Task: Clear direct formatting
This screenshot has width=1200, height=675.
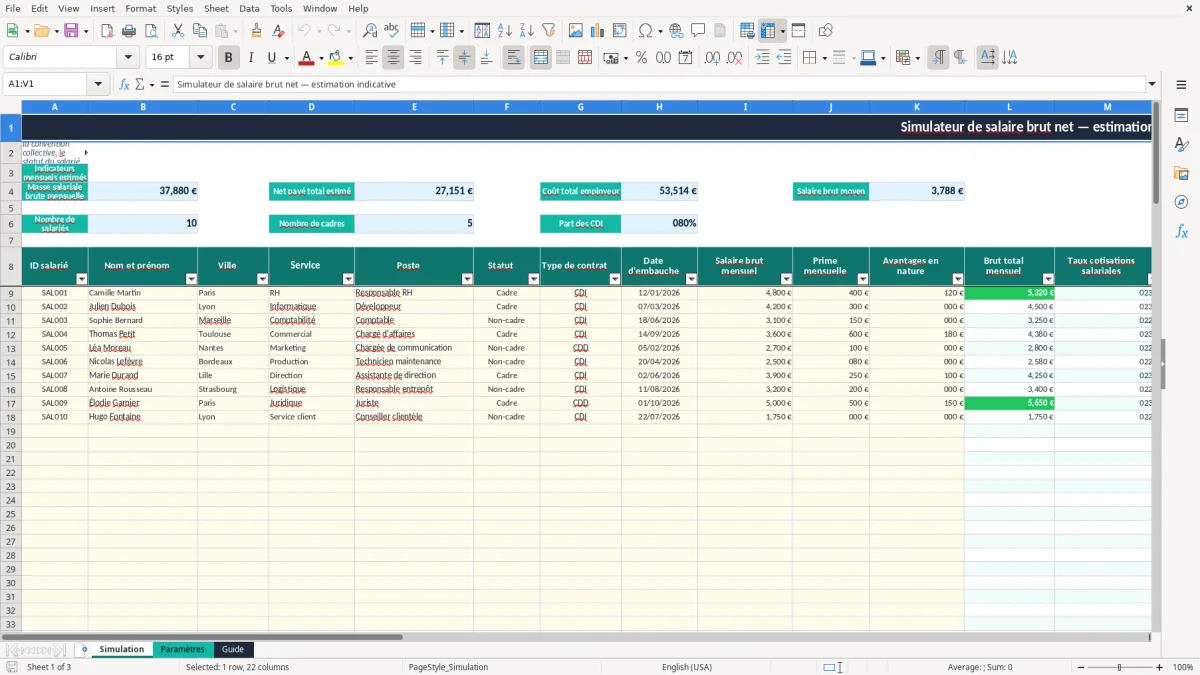Action: pyautogui.click(x=278, y=31)
